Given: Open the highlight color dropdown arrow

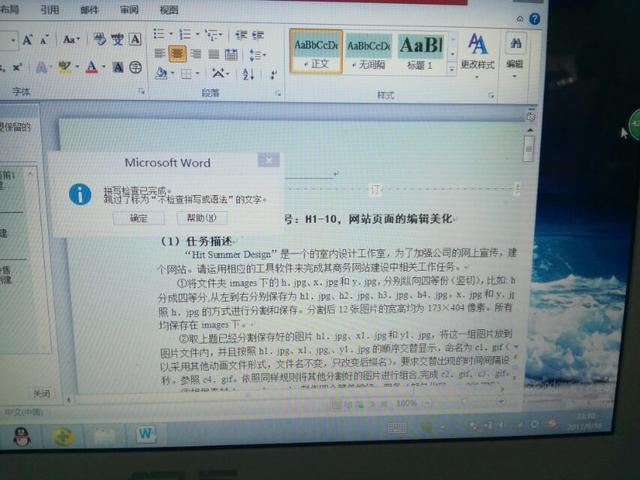Looking at the screenshot, I should (77, 67).
